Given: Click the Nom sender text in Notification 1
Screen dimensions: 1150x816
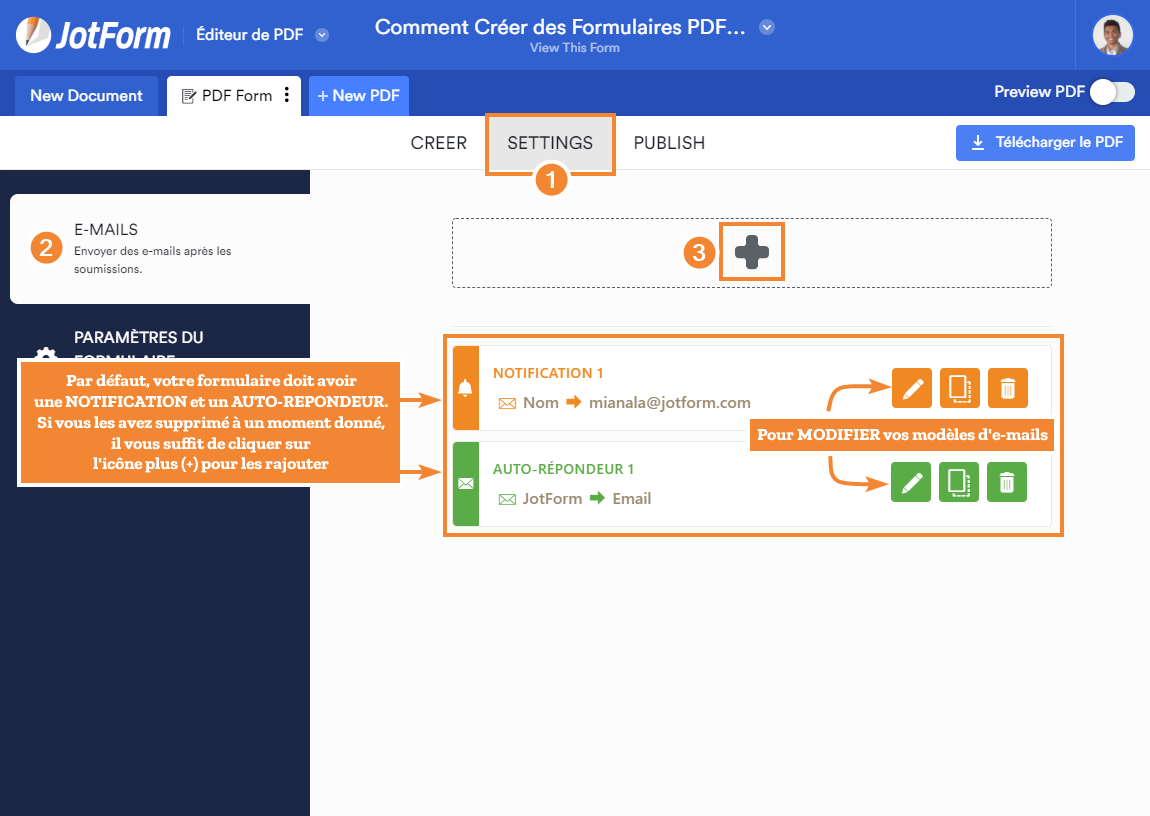Looking at the screenshot, I should [x=541, y=403].
